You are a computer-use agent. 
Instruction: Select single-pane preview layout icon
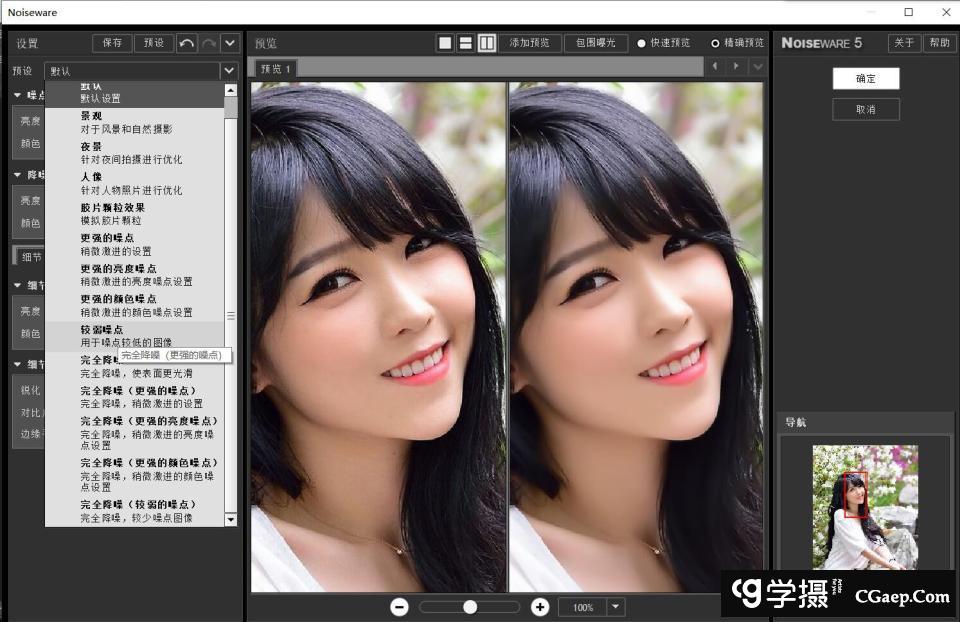[x=445, y=43]
